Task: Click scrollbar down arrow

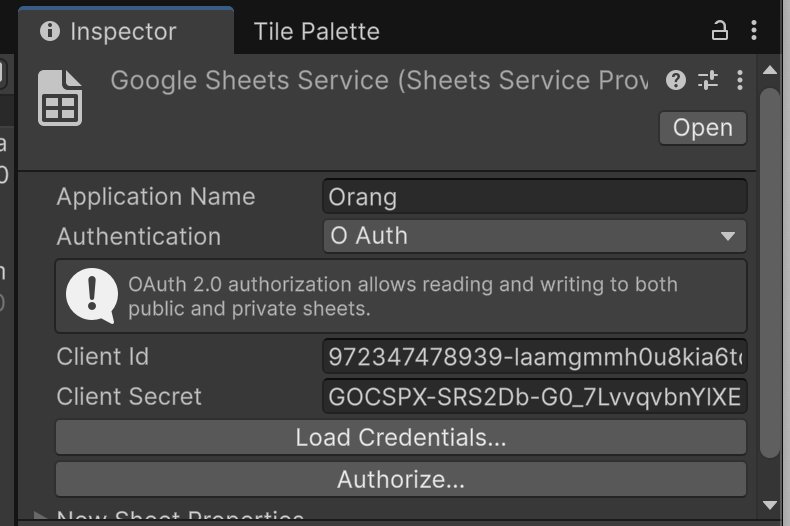Action: pyautogui.click(x=770, y=505)
